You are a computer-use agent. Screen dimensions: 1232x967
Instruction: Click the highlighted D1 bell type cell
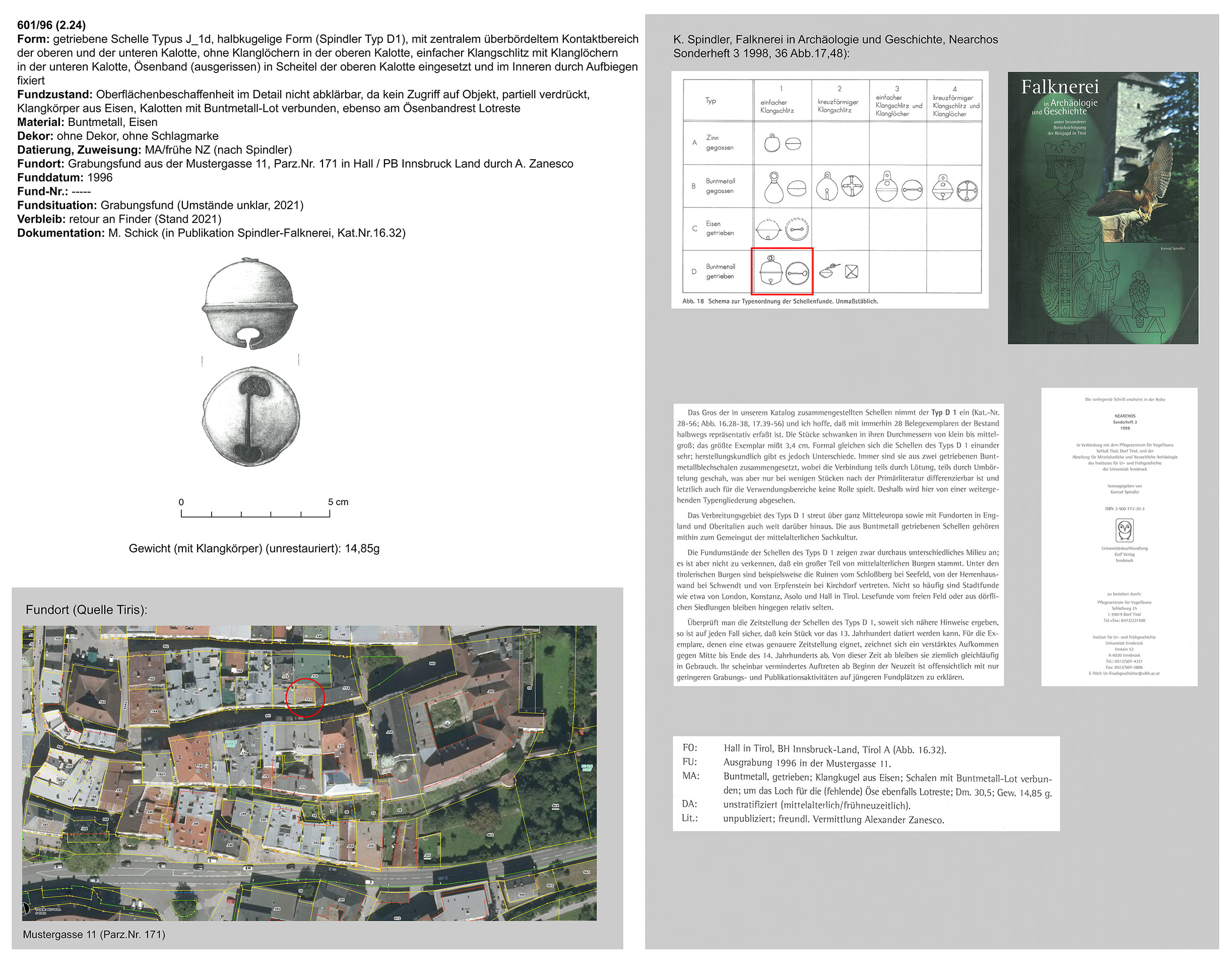click(x=782, y=271)
